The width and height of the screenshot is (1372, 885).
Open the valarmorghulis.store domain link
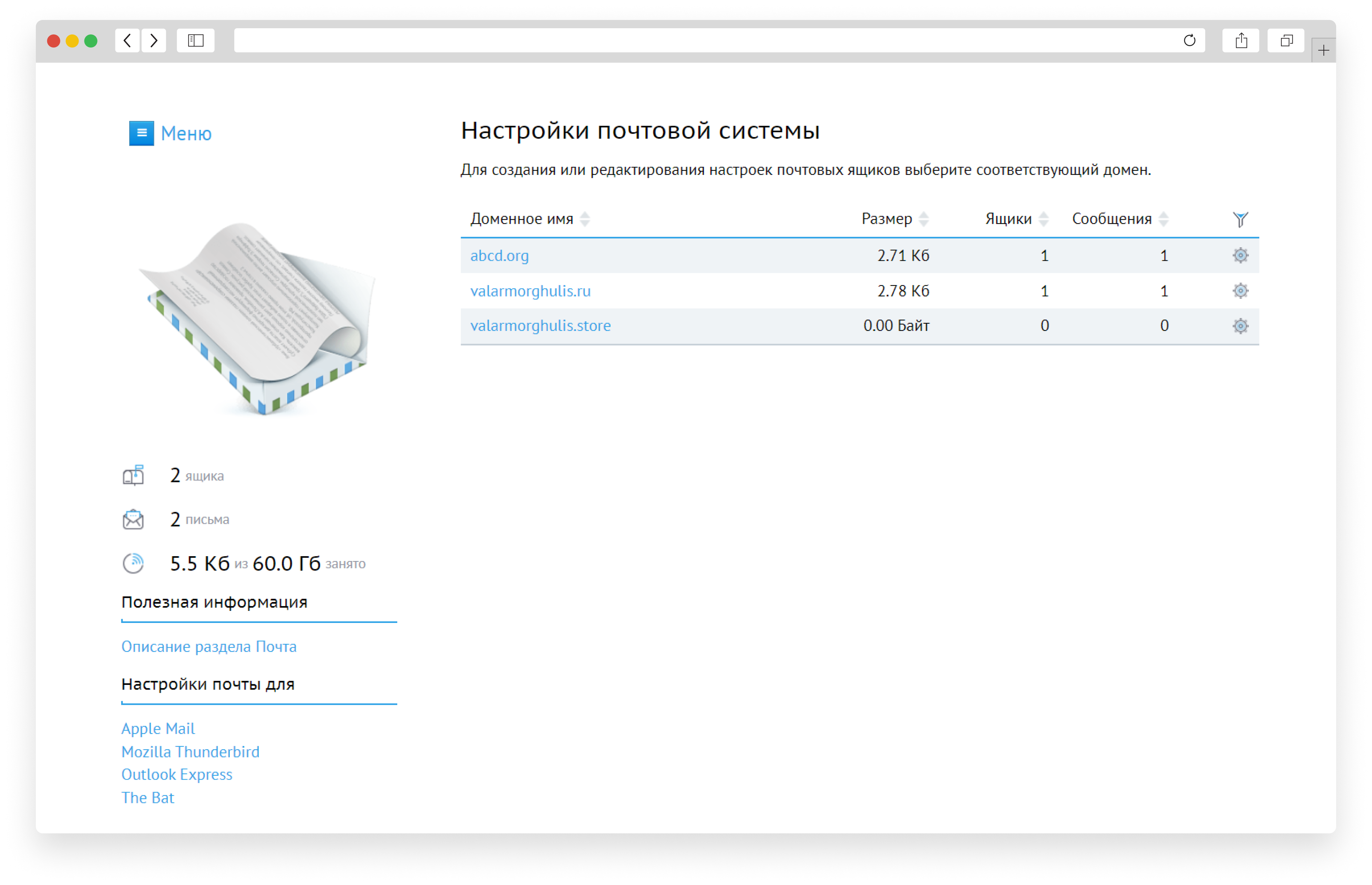click(x=540, y=326)
